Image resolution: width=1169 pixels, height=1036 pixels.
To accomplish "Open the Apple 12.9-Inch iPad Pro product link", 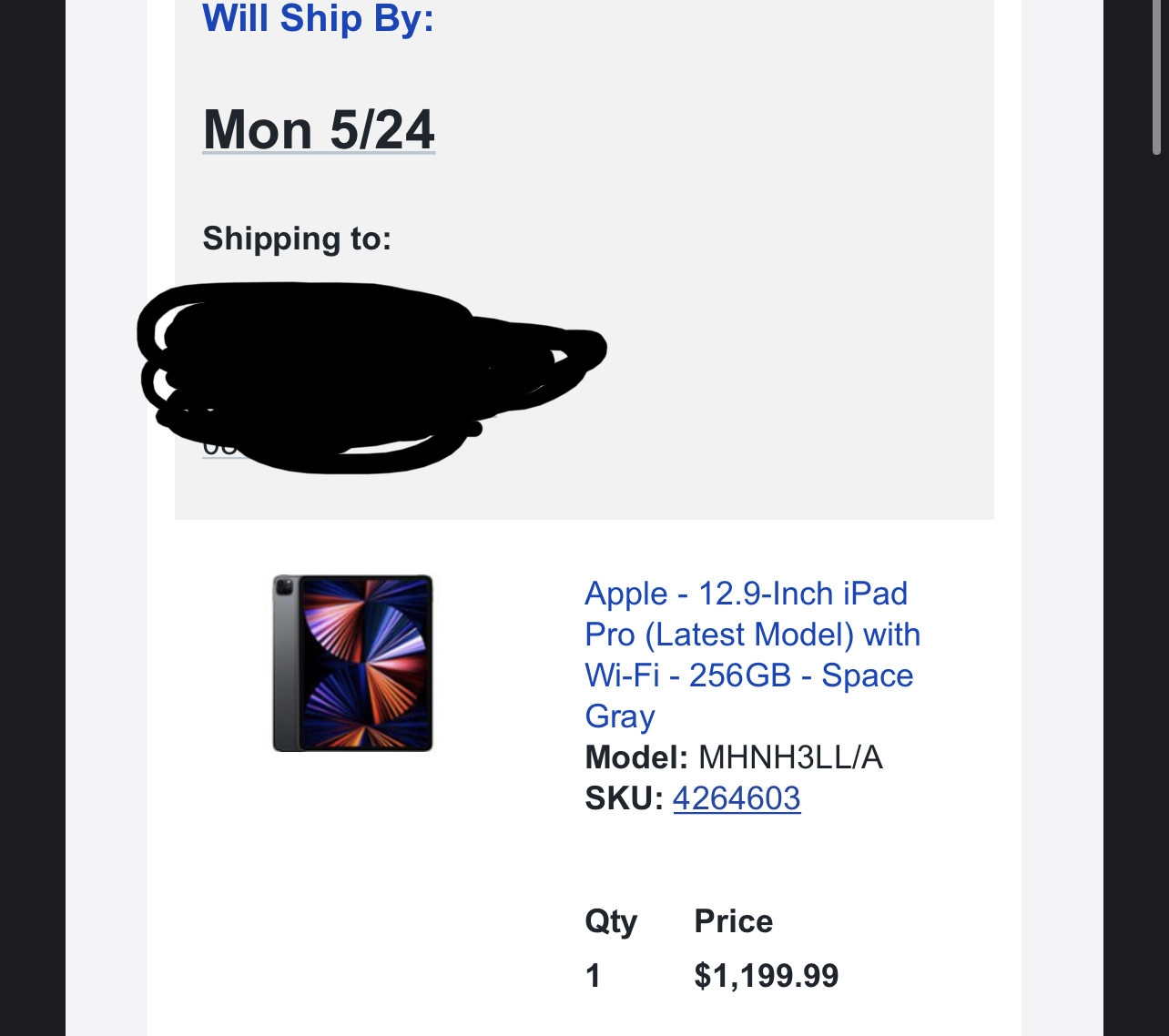I will tap(746, 594).
